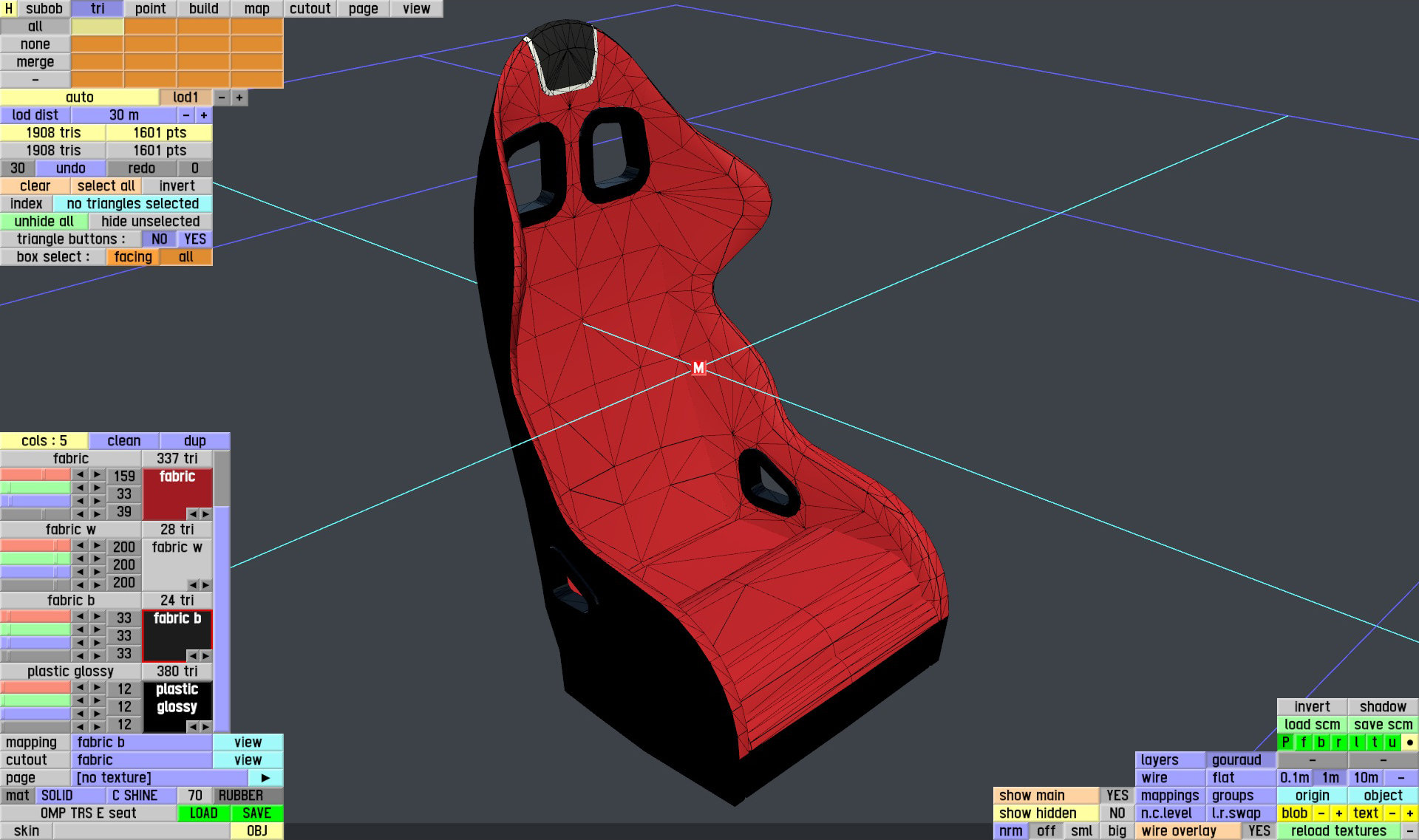Toggle show hidden NO button
This screenshot has height=840, width=1419.
point(1117,813)
